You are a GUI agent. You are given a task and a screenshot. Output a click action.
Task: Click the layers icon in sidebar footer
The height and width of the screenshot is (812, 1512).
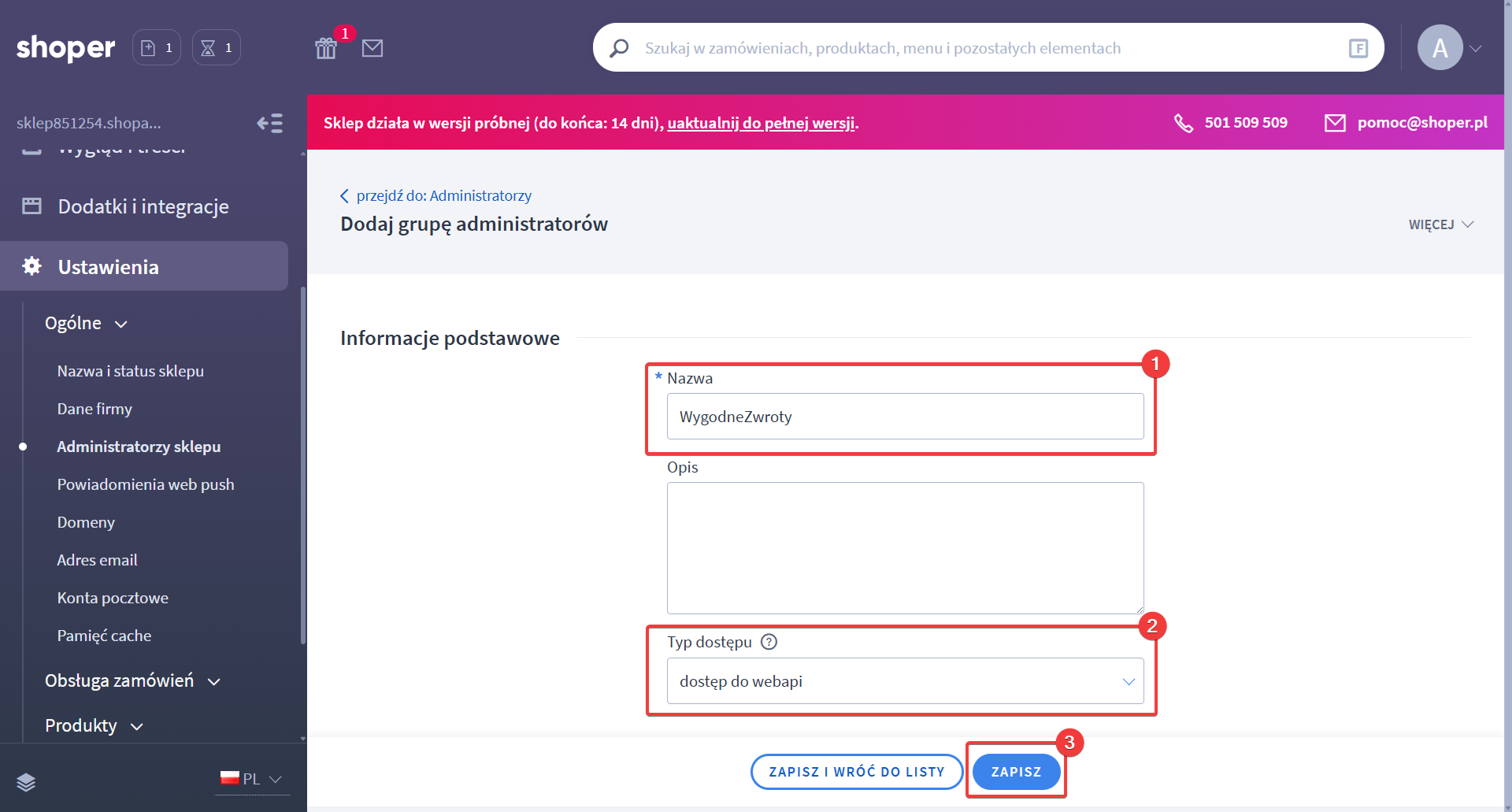[26, 781]
